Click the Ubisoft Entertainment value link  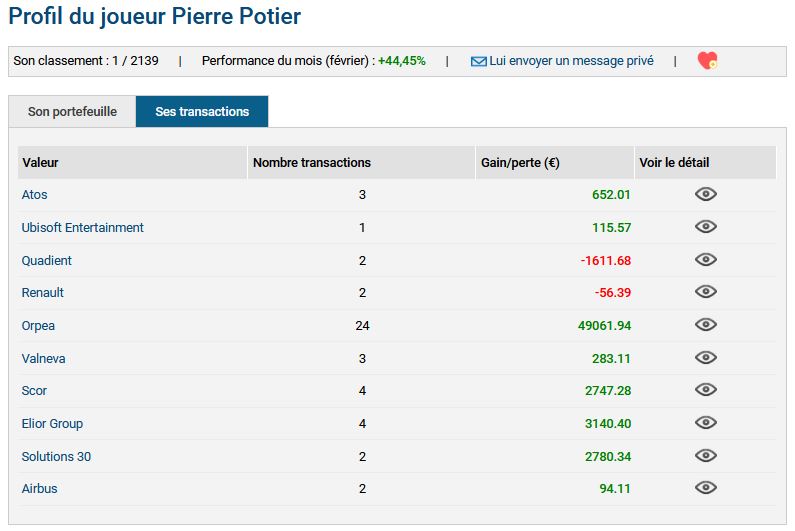[83, 228]
